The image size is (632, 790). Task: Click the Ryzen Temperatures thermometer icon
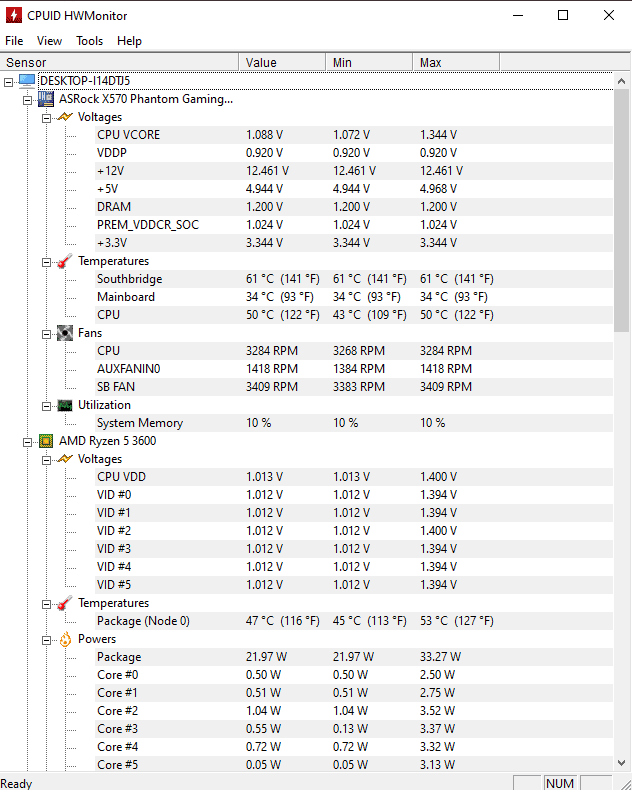(65, 603)
